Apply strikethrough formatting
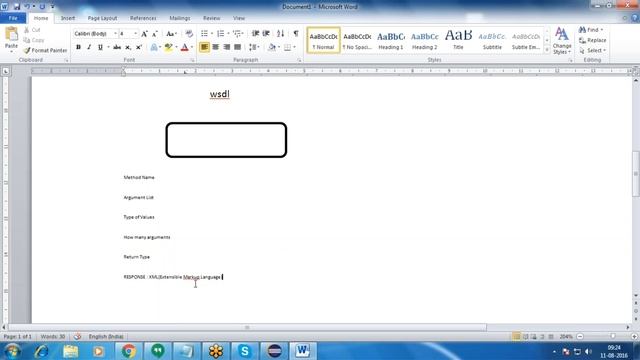The image size is (640, 360). (117, 47)
